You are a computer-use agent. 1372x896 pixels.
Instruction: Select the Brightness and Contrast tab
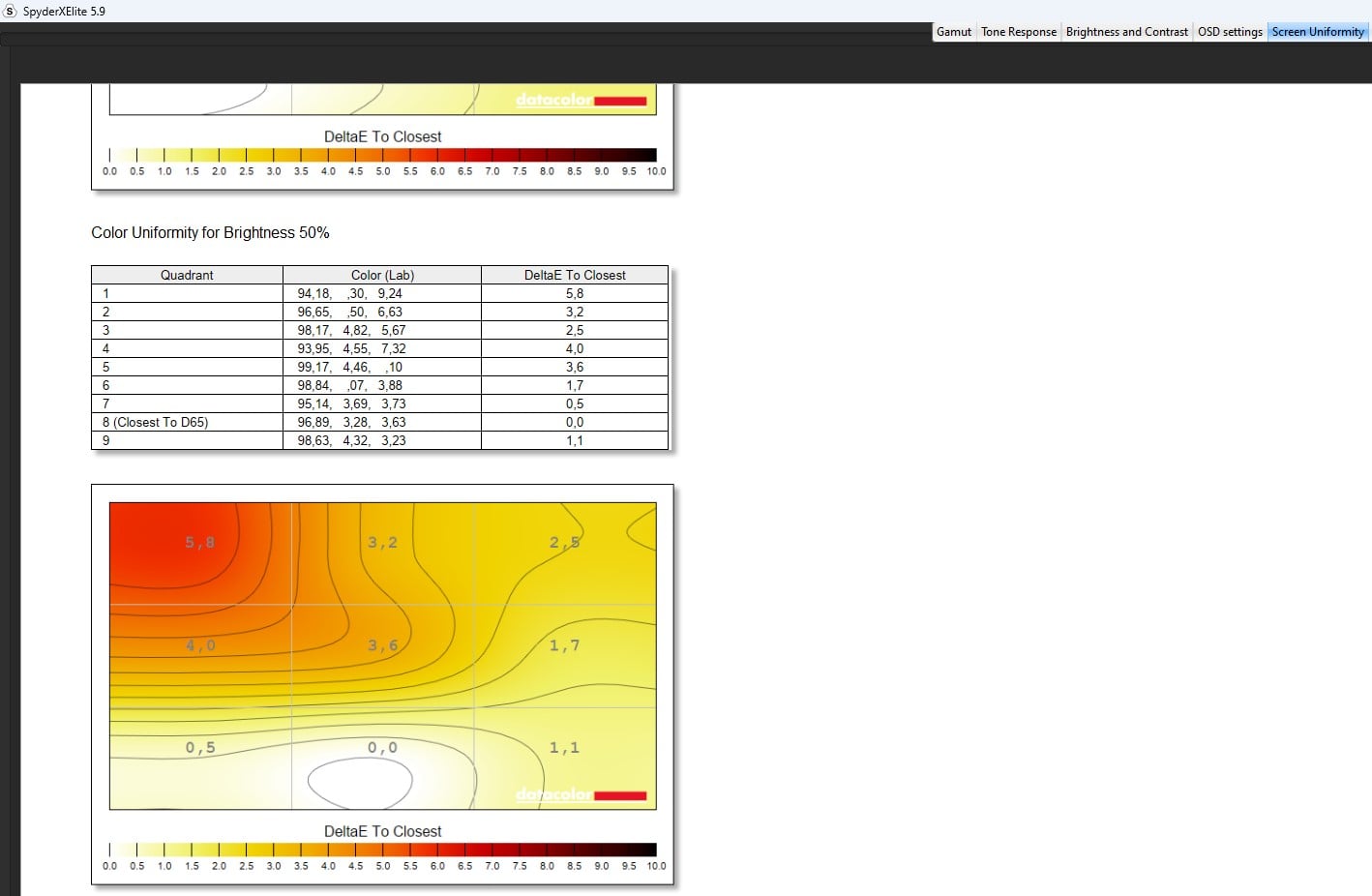tap(1126, 32)
